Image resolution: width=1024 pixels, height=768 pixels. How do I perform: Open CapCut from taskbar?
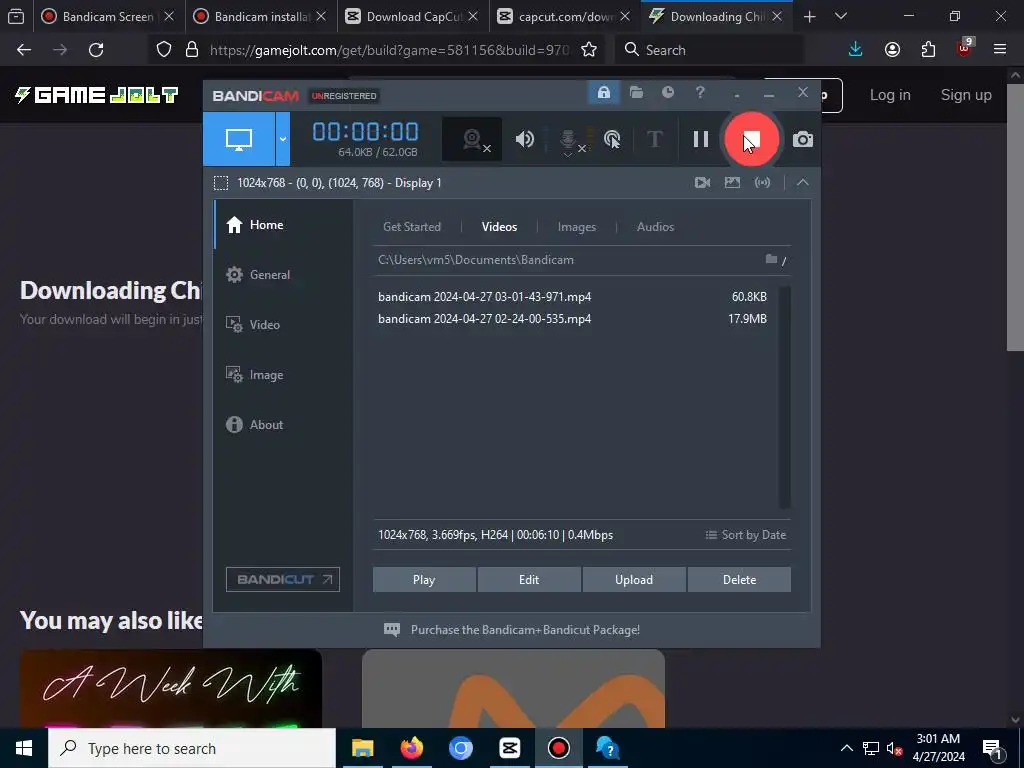[509, 748]
